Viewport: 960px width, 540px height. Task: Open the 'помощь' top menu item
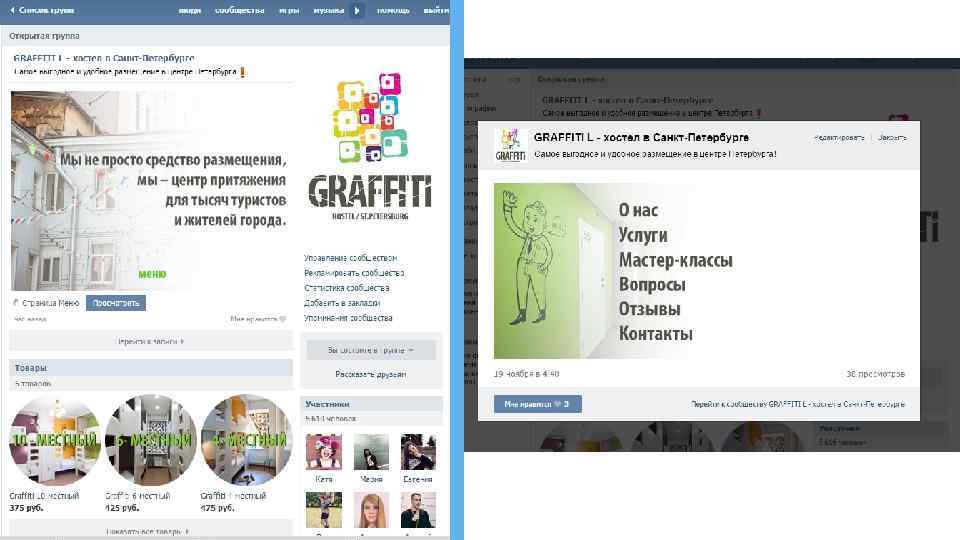point(392,10)
